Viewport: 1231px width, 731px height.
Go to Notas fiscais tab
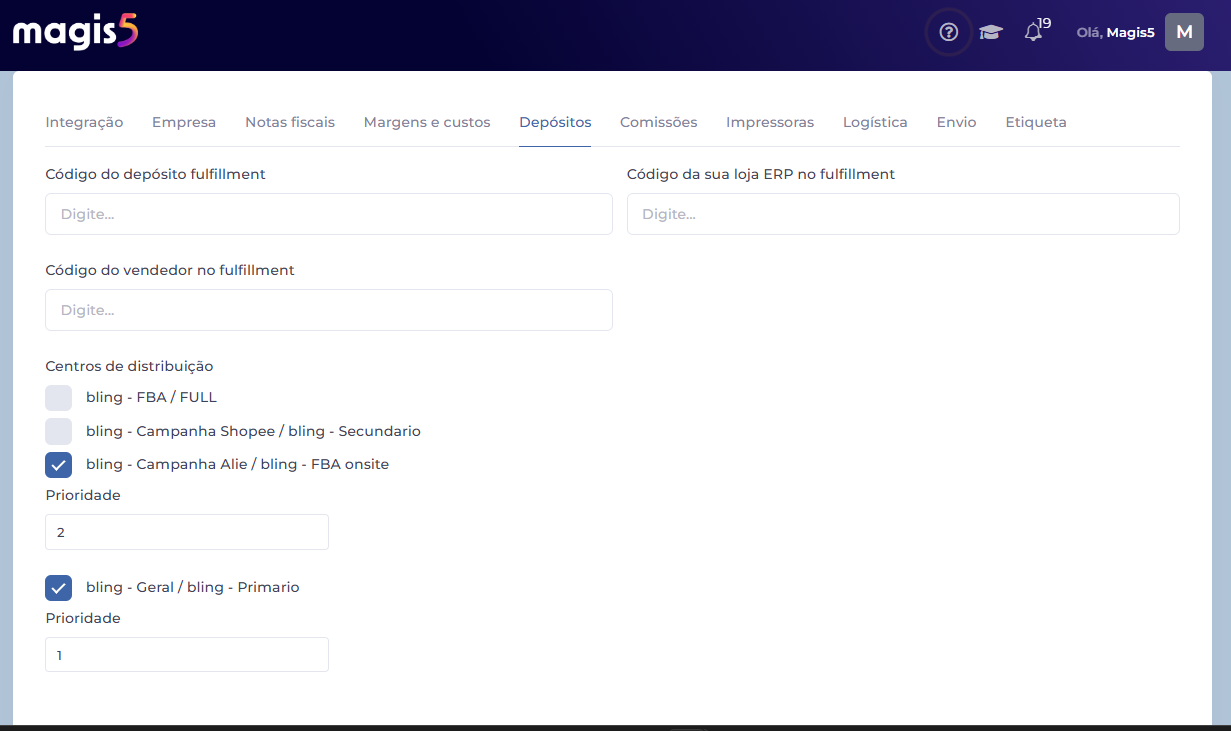click(x=290, y=122)
